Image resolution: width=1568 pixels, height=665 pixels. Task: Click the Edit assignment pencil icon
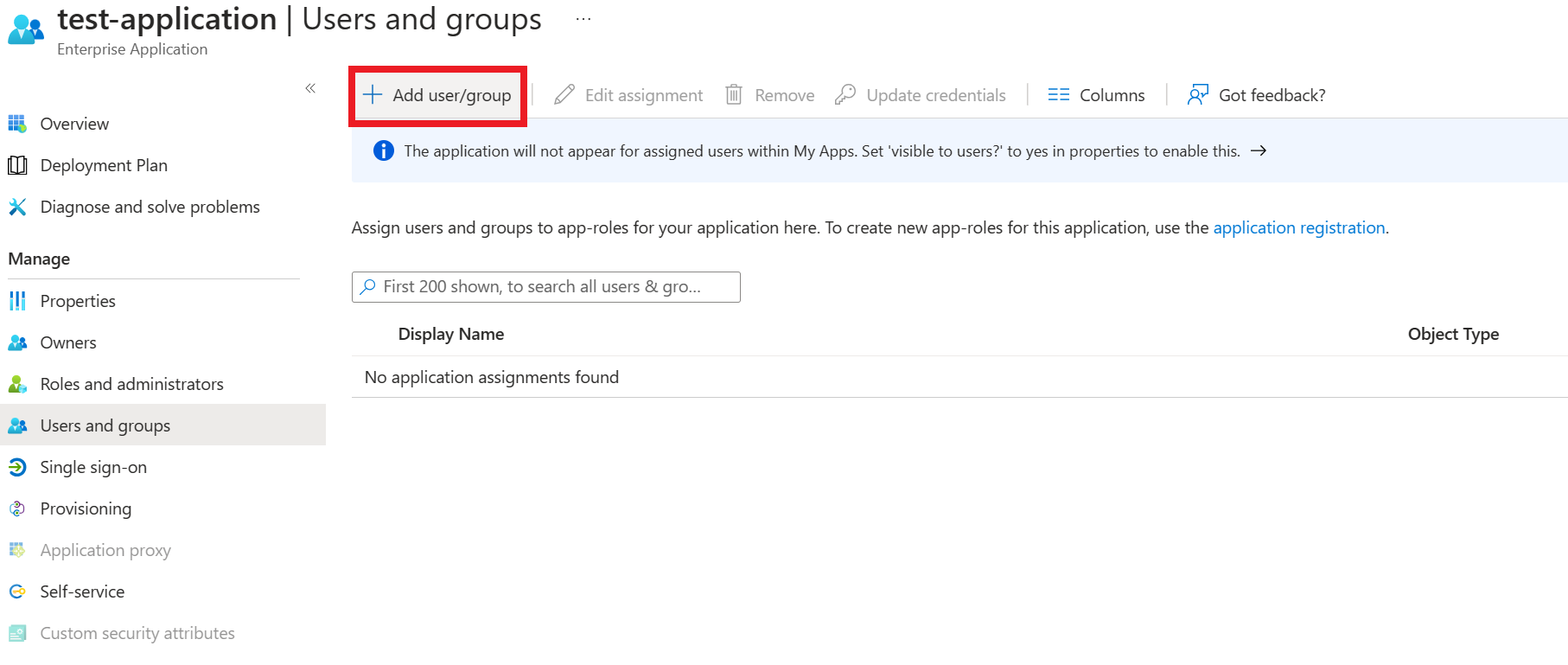pyautogui.click(x=564, y=94)
